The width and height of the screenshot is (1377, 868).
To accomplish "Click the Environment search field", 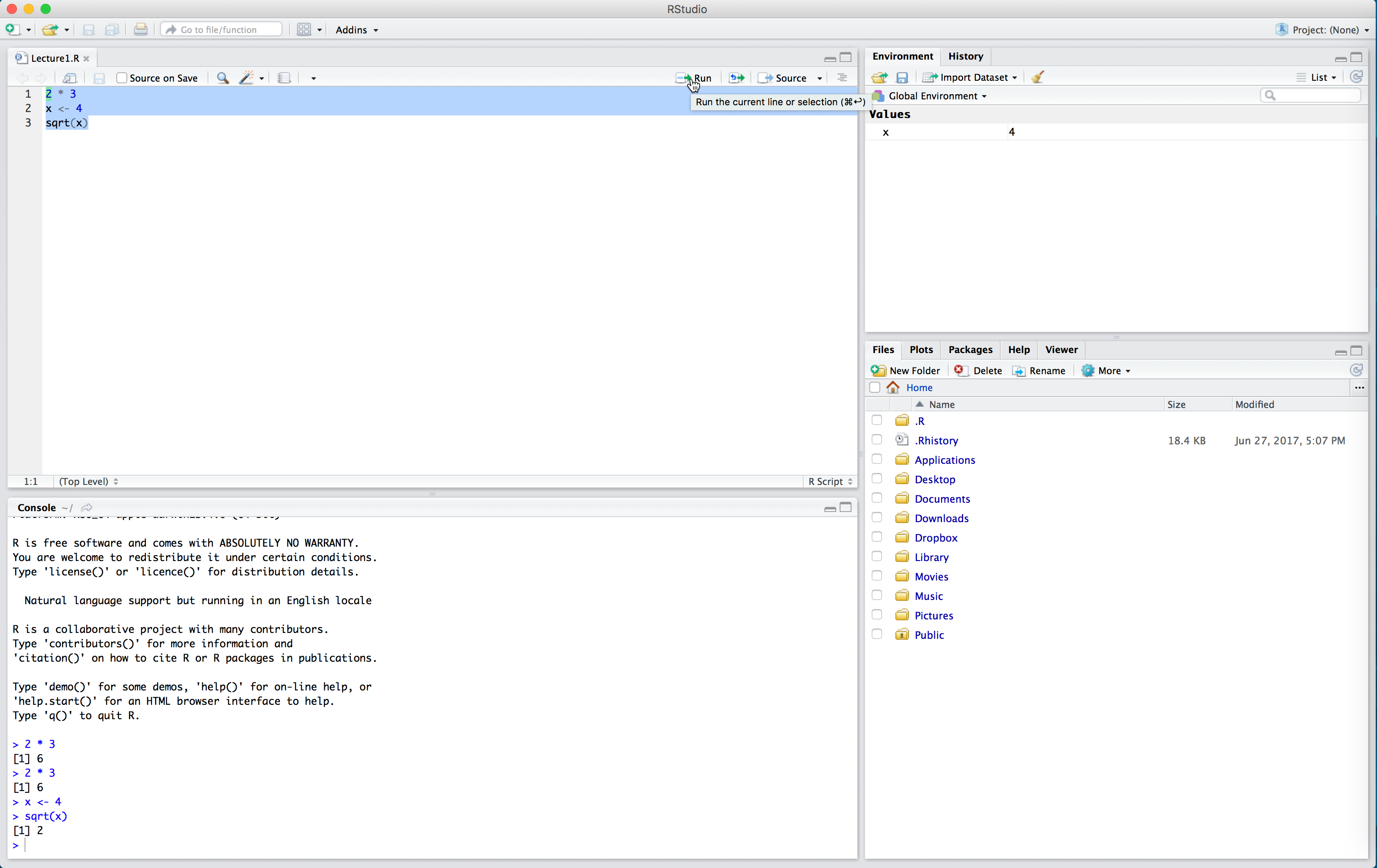I will [1310, 96].
